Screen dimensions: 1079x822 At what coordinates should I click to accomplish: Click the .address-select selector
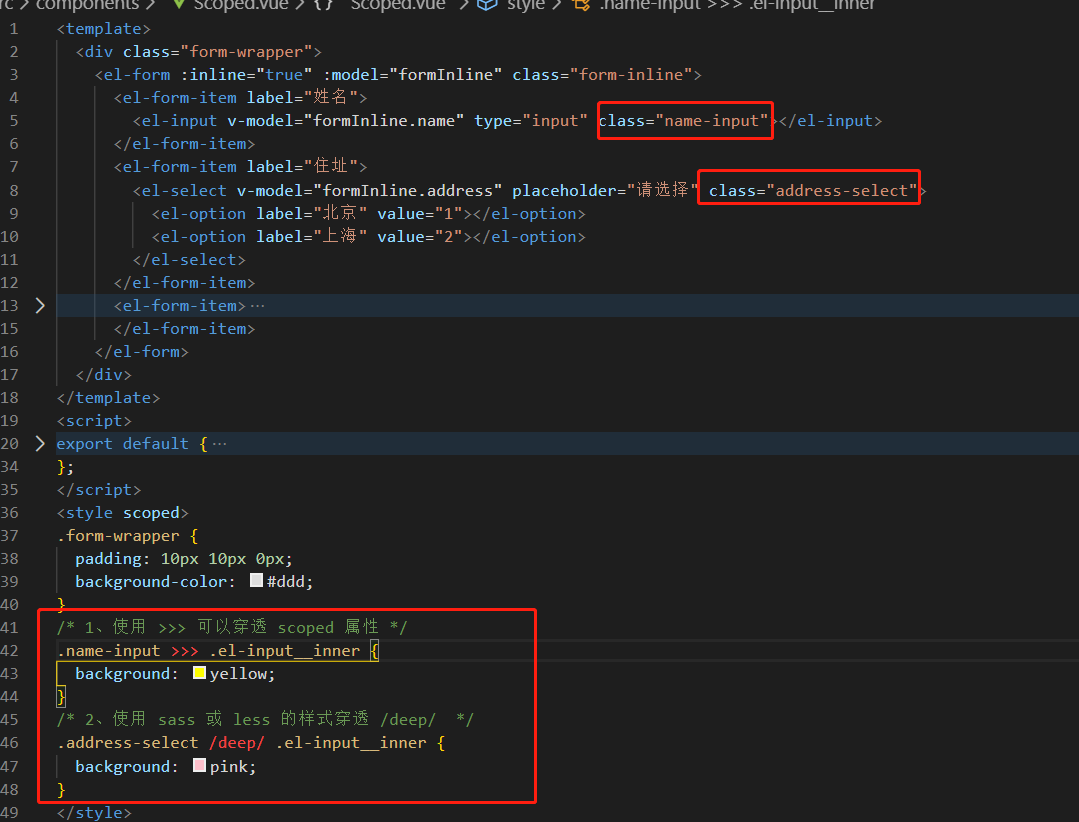tap(127, 743)
